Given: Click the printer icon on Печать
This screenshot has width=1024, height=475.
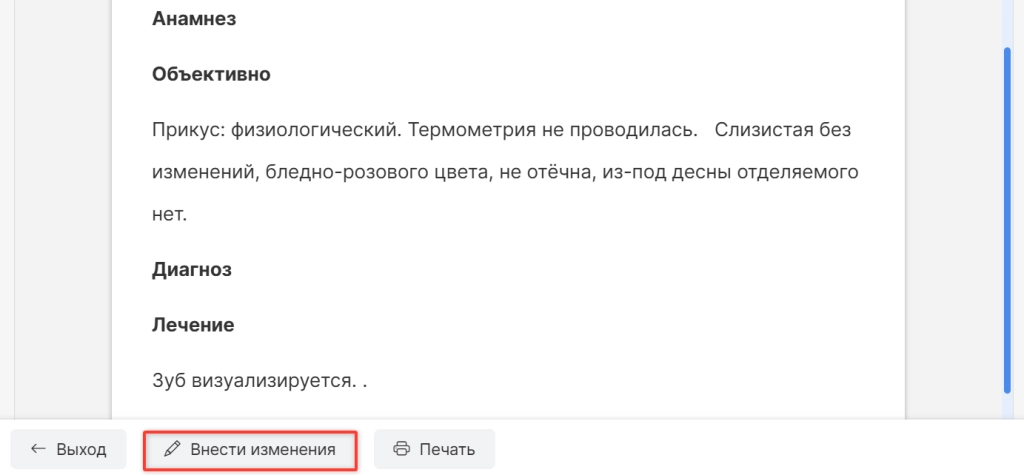Looking at the screenshot, I should click(x=402, y=449).
